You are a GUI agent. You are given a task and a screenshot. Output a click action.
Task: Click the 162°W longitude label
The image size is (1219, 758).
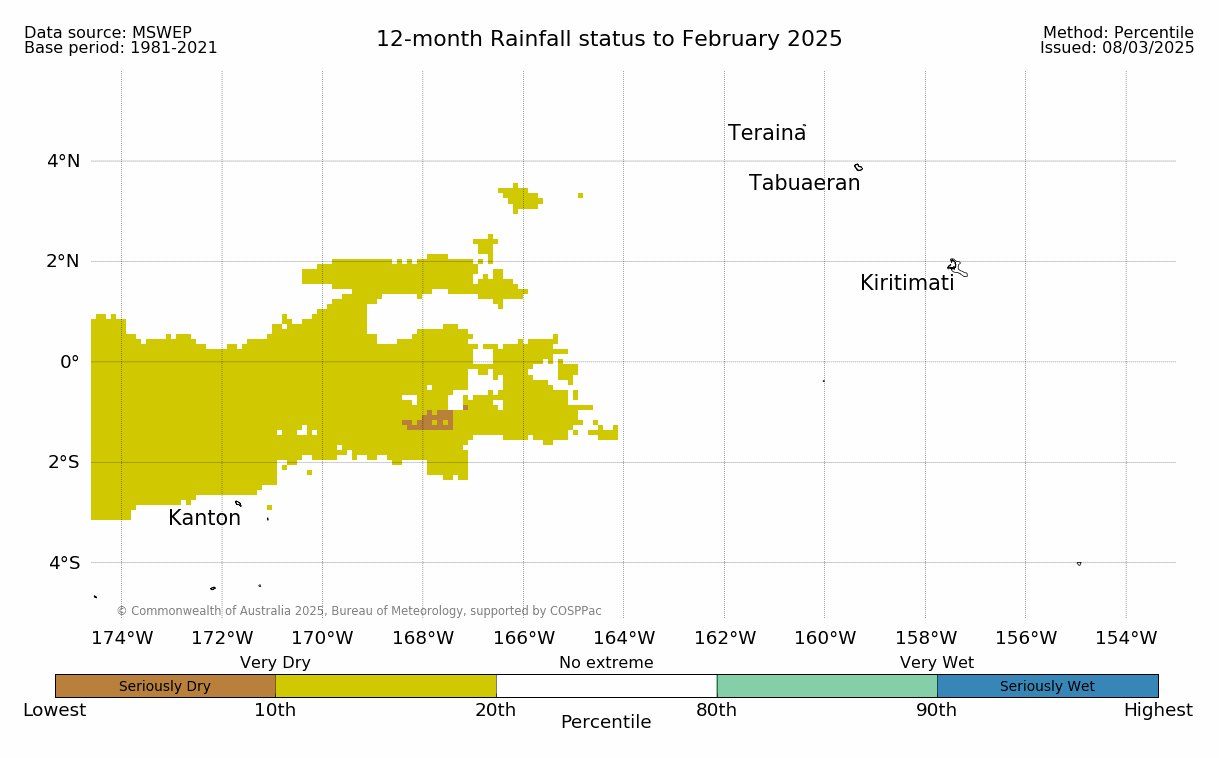pyautogui.click(x=724, y=638)
